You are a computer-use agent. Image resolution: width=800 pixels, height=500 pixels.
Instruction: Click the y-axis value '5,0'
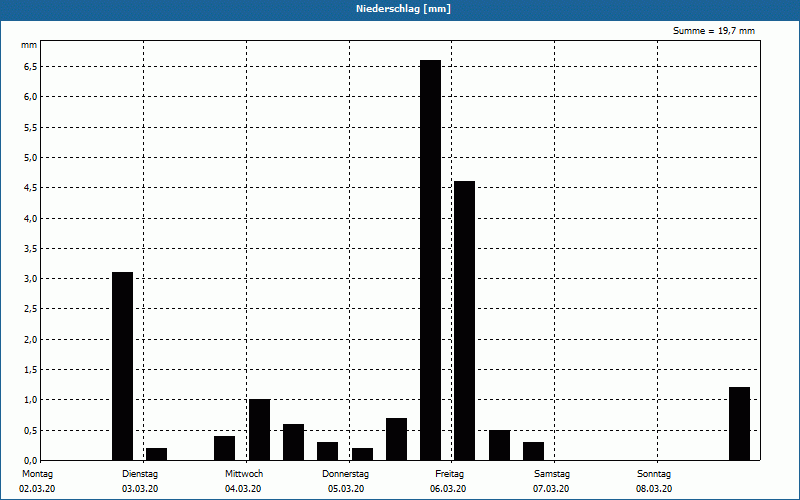tap(31, 158)
